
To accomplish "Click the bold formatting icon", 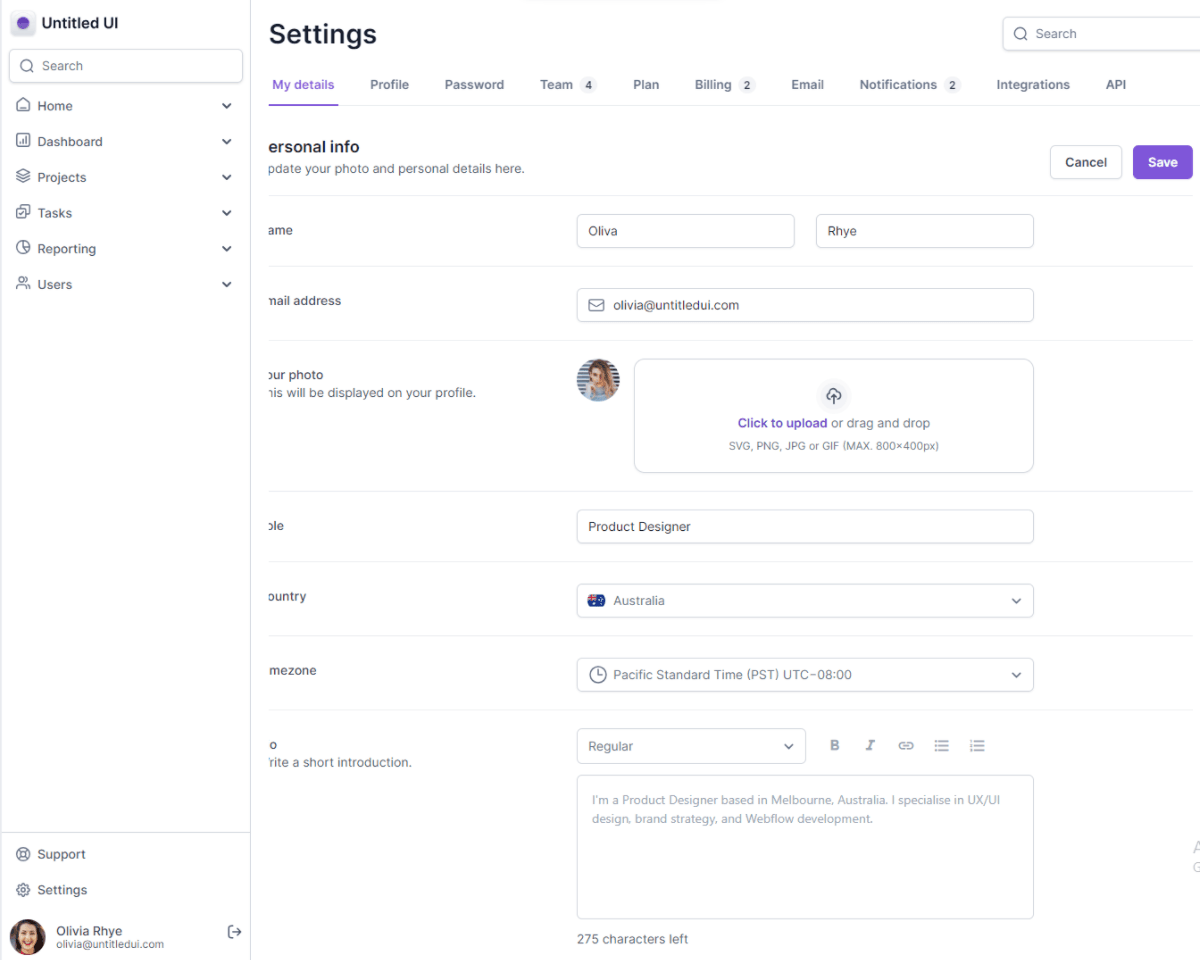I will point(835,746).
